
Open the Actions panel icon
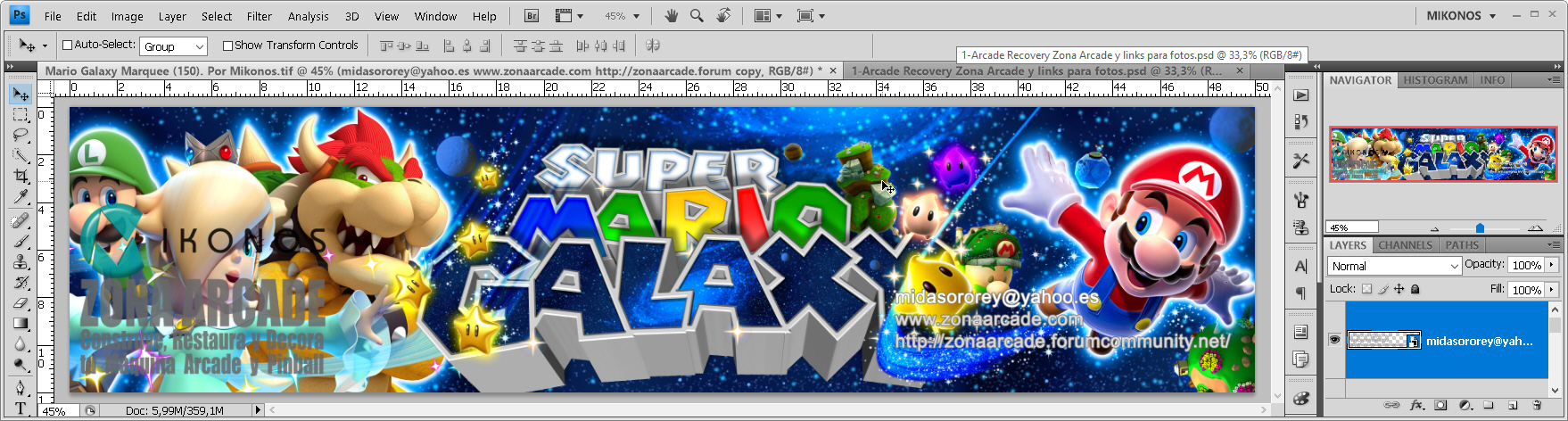click(x=1301, y=95)
